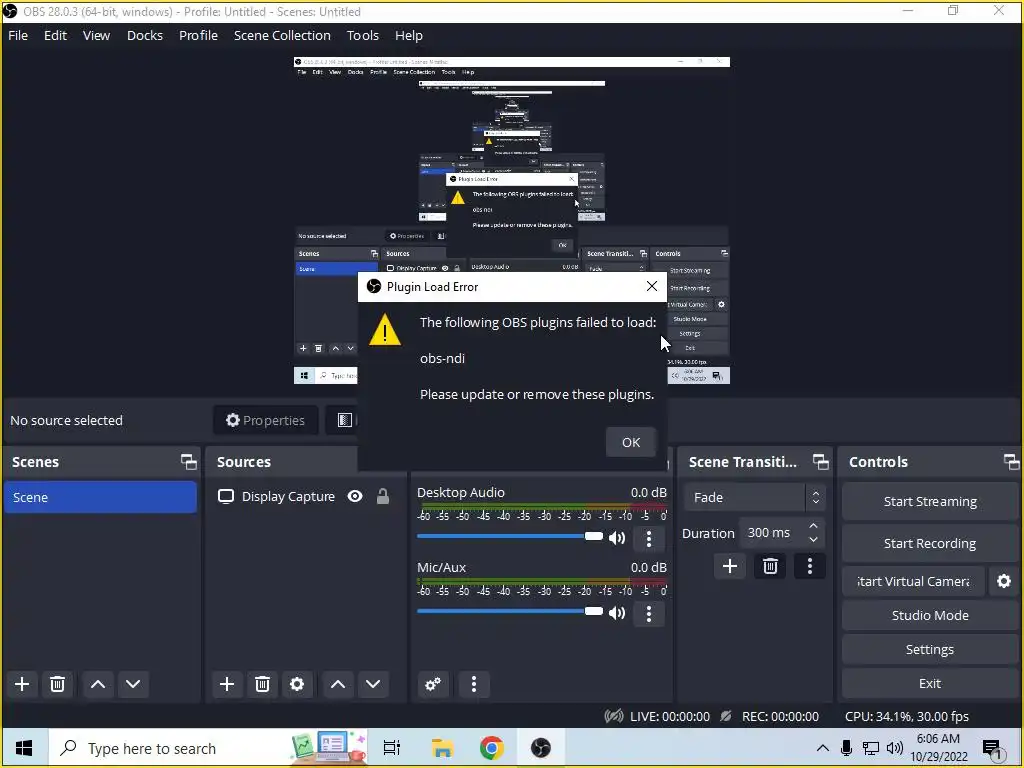Open the File menu
Image resolution: width=1024 pixels, height=768 pixels.
18,35
